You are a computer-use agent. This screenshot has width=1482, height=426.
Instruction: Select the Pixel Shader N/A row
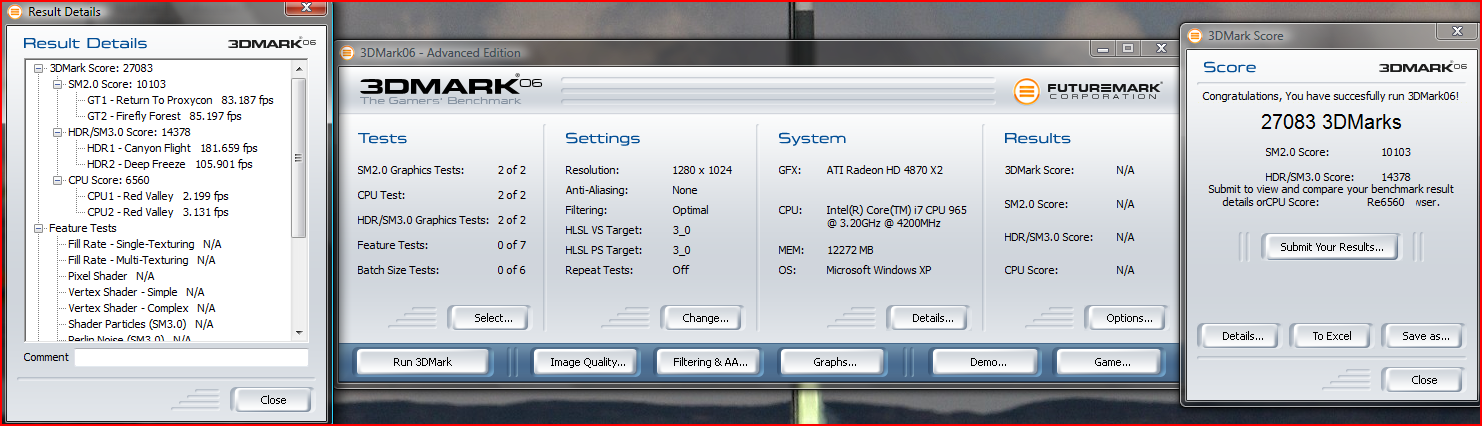pyautogui.click(x=111, y=276)
